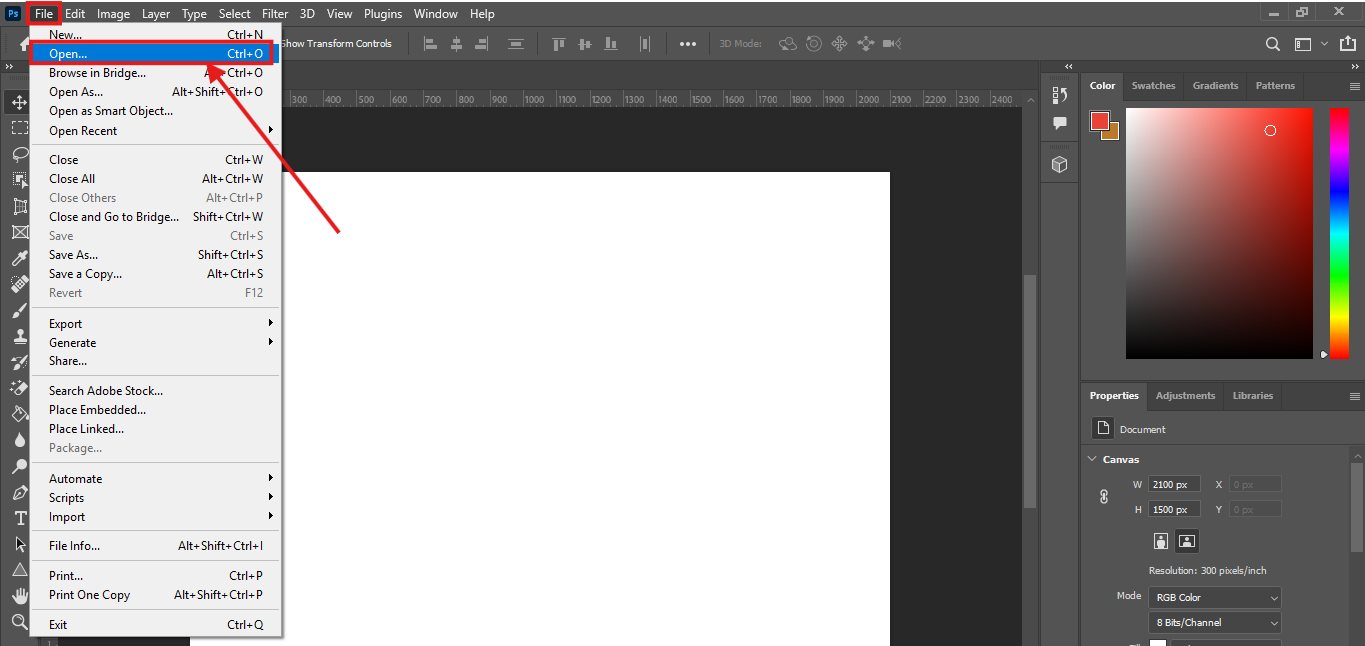The width and height of the screenshot is (1365, 646).
Task: Select the Rectangular Marquee tool
Action: tap(19, 128)
